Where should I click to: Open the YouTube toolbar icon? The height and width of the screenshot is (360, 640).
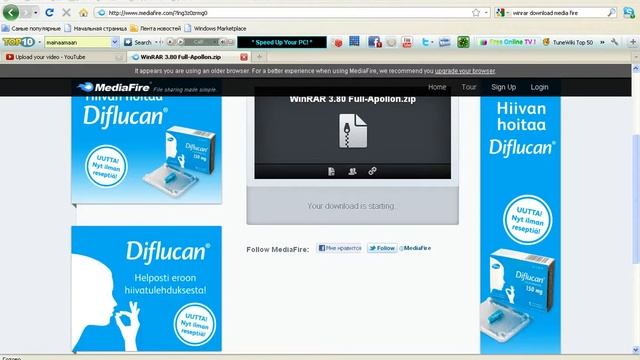[407, 42]
